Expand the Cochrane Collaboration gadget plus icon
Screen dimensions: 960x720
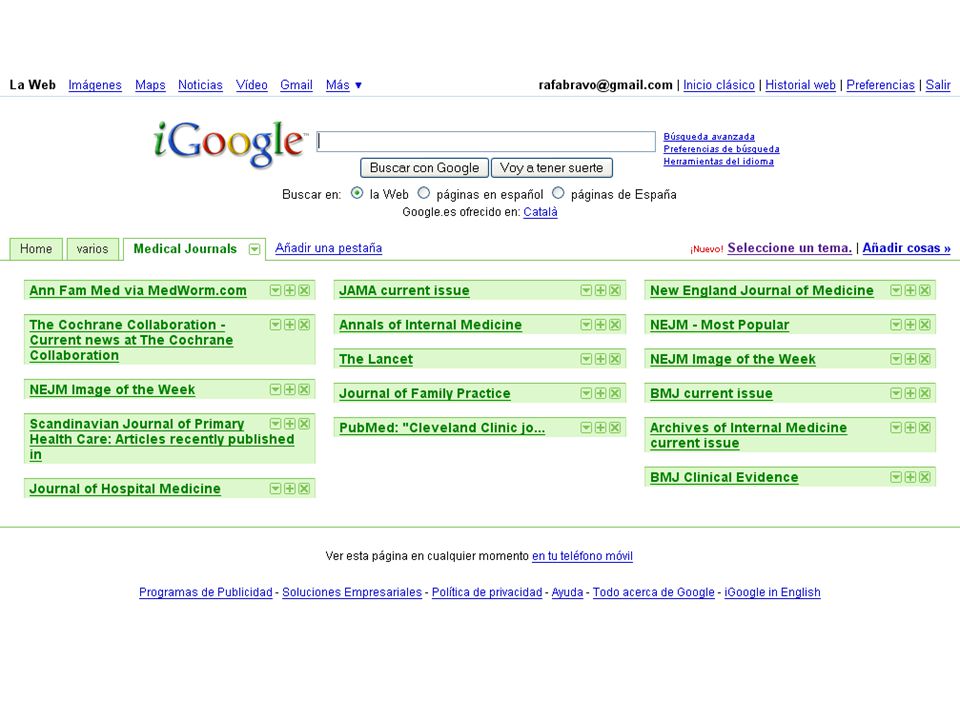coord(290,324)
